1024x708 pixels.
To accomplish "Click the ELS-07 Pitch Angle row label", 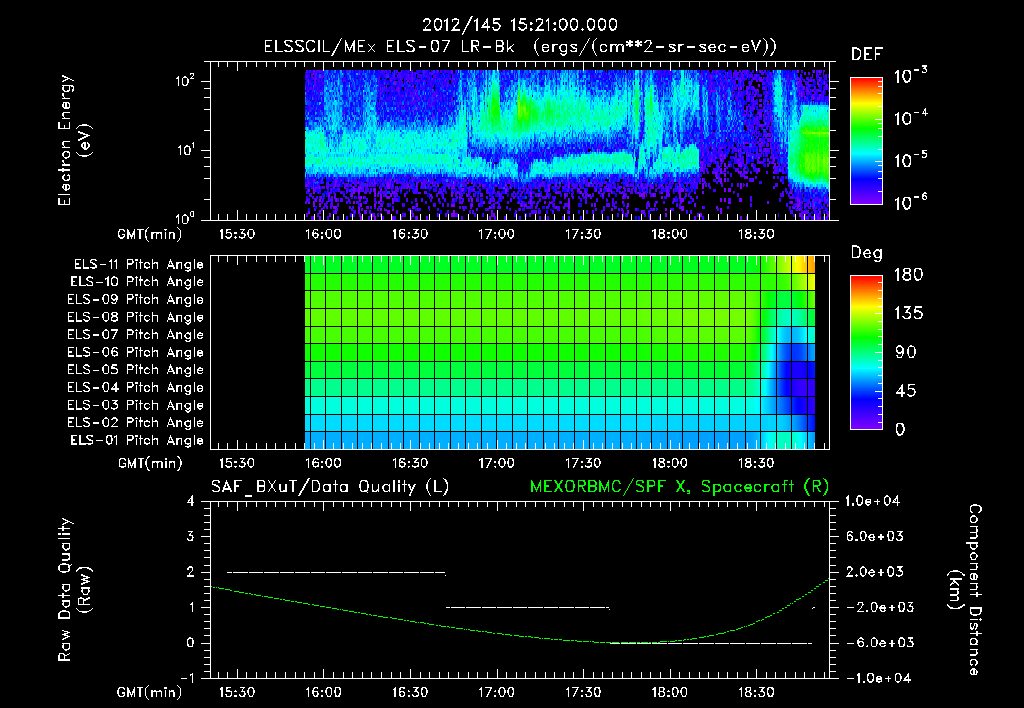I will 136,334.
